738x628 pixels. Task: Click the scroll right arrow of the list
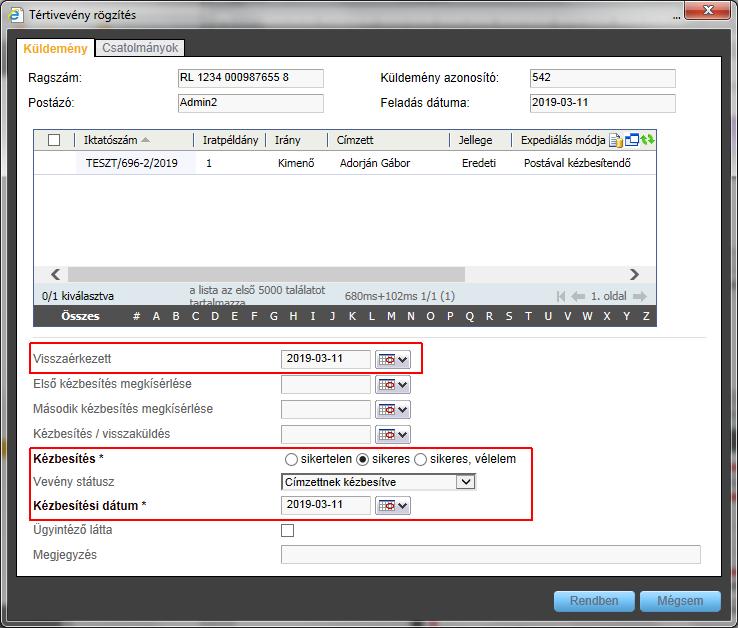pyautogui.click(x=634, y=274)
